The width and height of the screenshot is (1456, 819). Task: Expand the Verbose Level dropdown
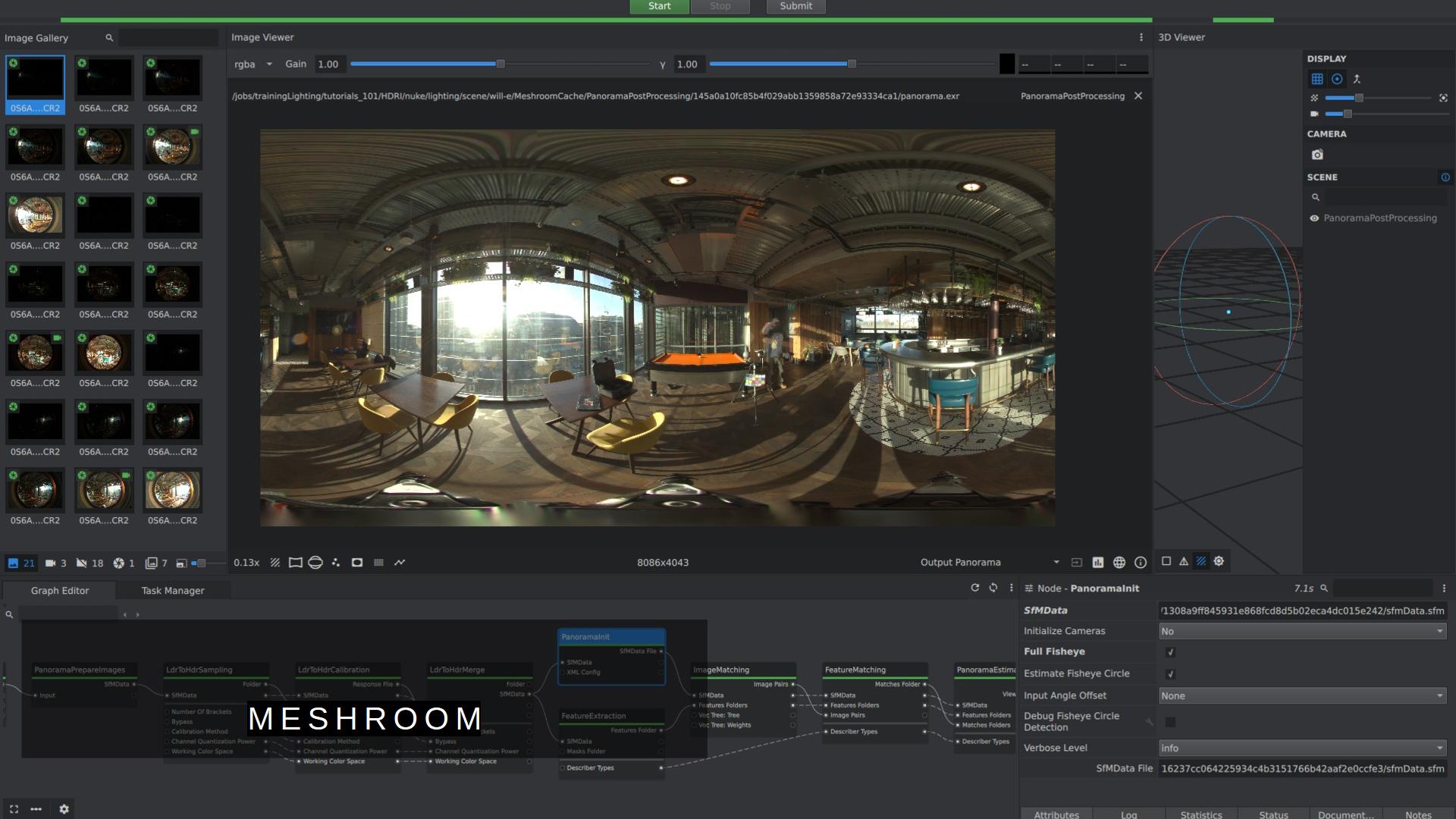(1301, 748)
